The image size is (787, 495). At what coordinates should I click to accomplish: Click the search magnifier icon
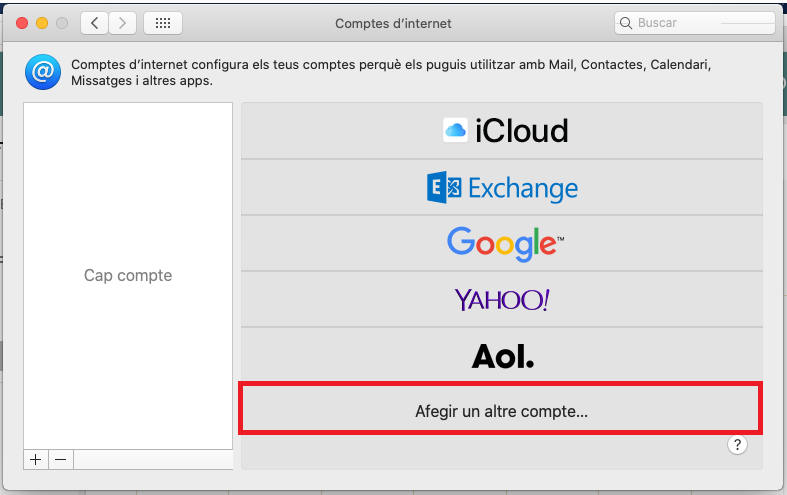point(626,23)
